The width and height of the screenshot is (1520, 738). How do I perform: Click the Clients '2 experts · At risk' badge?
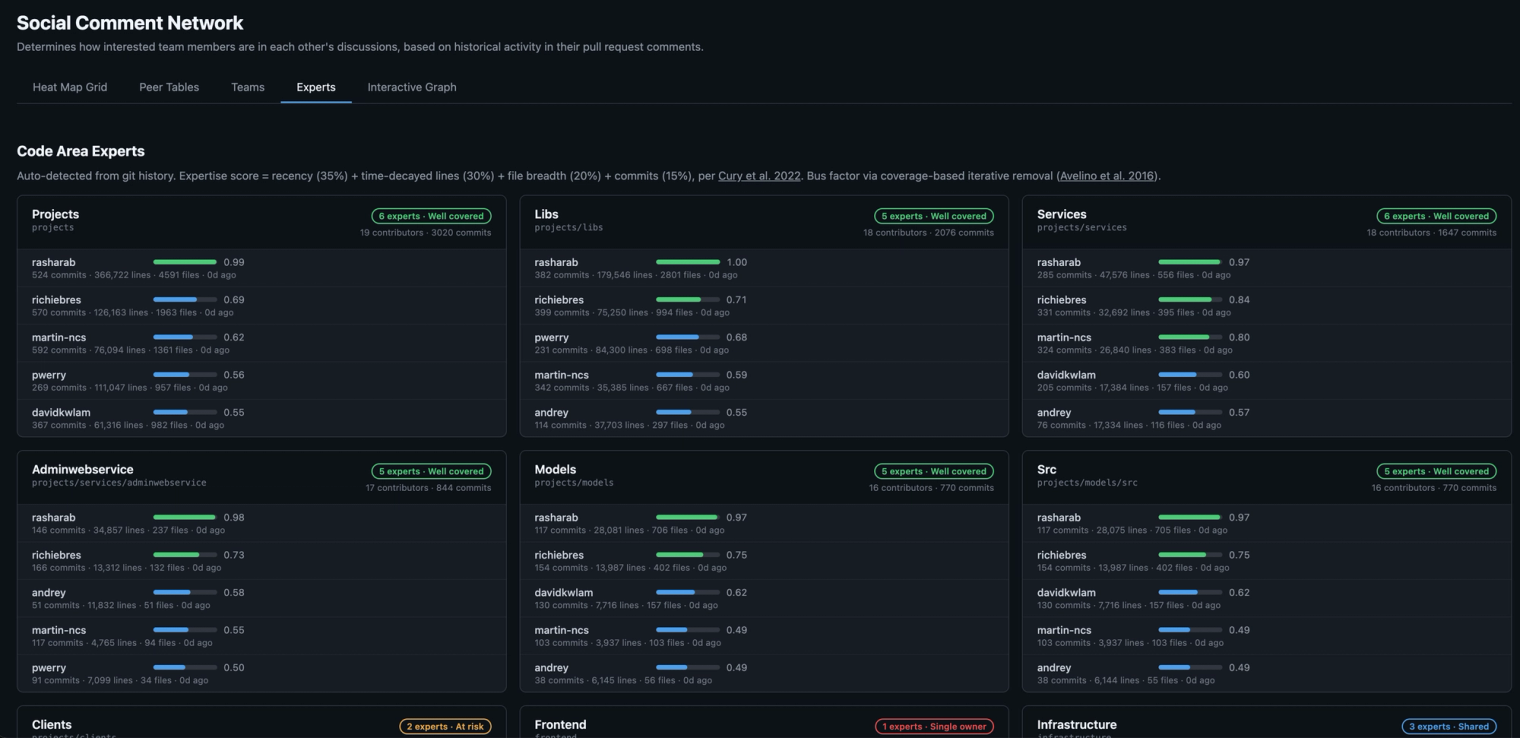pyautogui.click(x=445, y=727)
